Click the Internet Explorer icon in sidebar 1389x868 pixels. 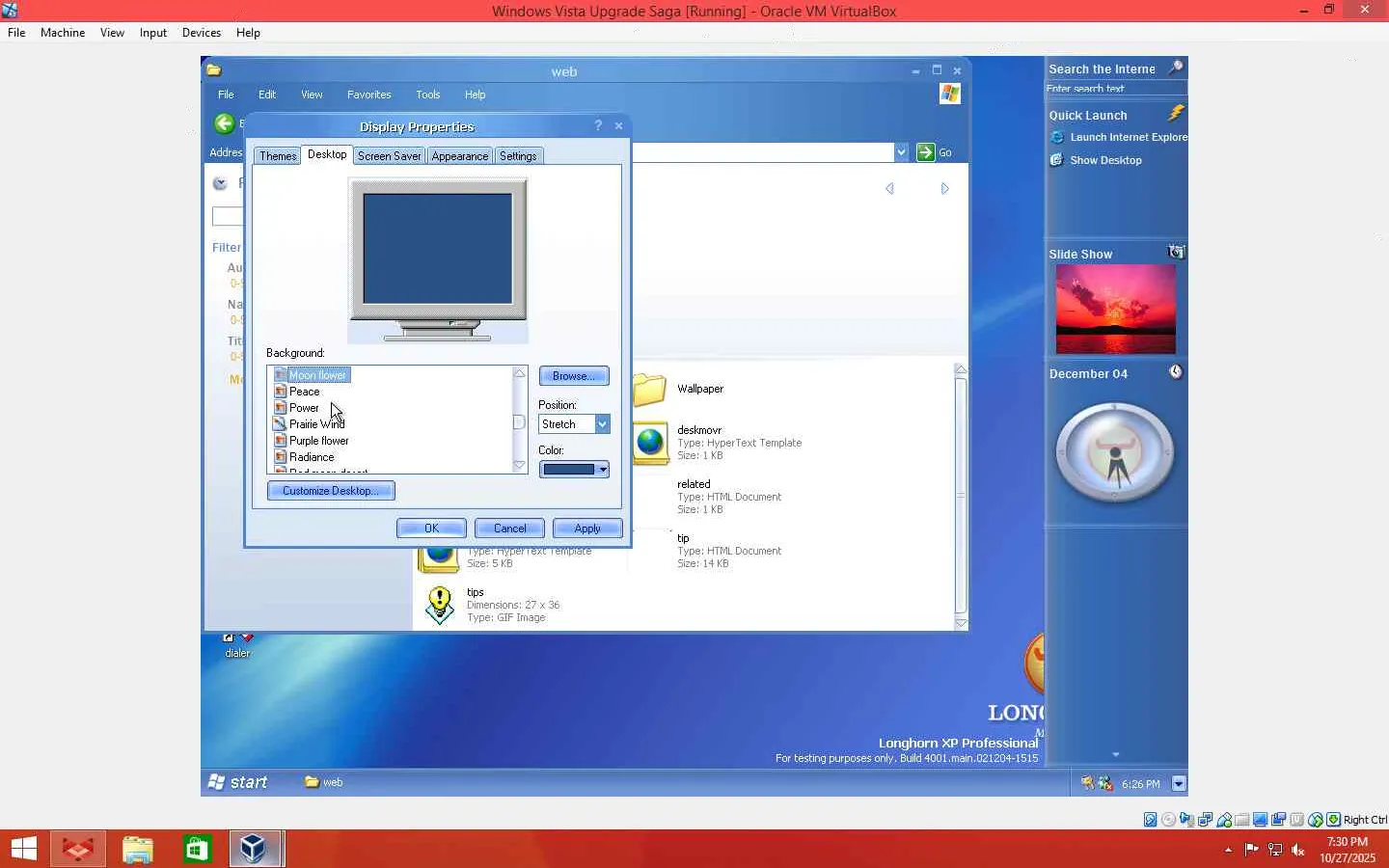tap(1057, 138)
